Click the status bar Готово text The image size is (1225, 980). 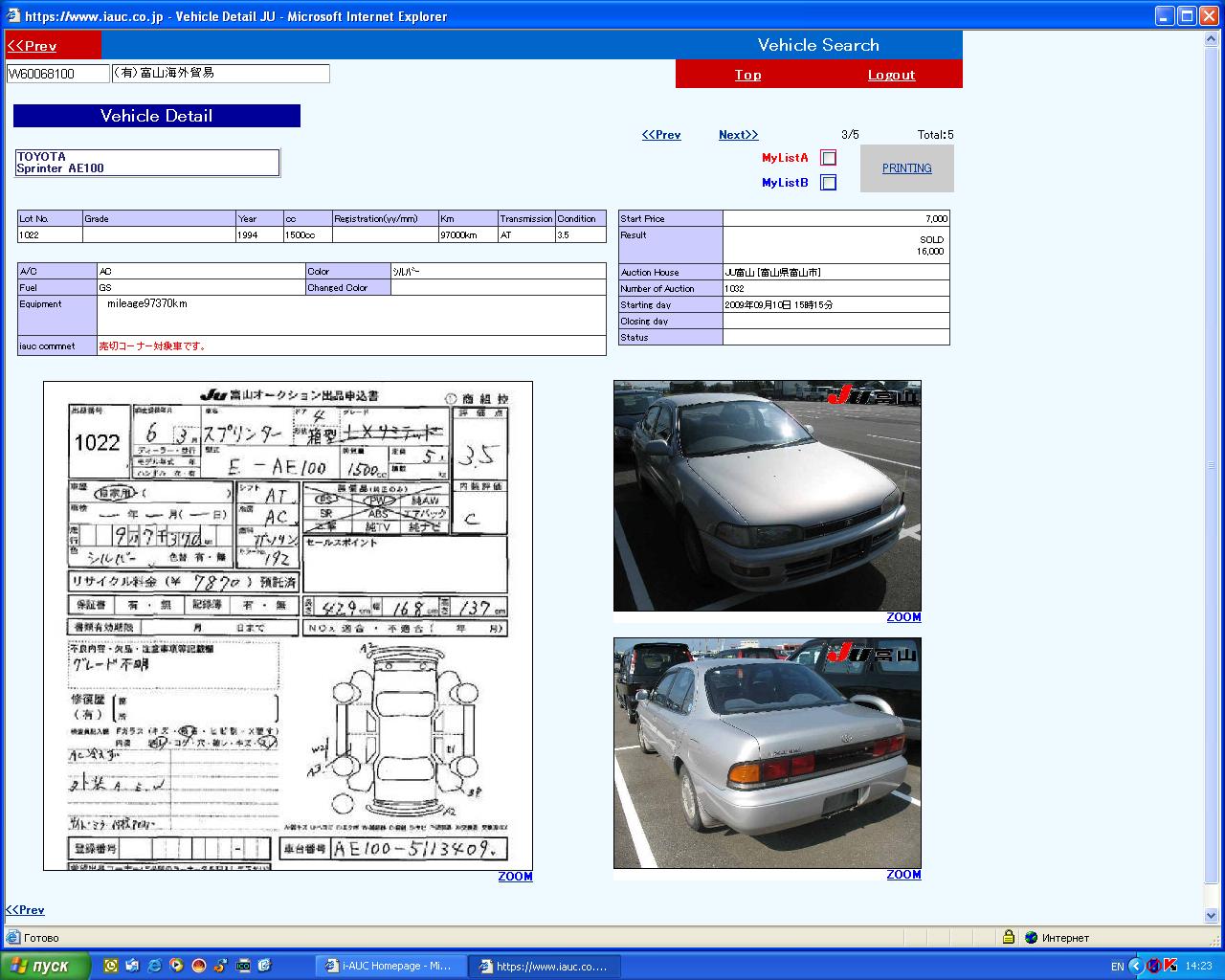coord(41,938)
